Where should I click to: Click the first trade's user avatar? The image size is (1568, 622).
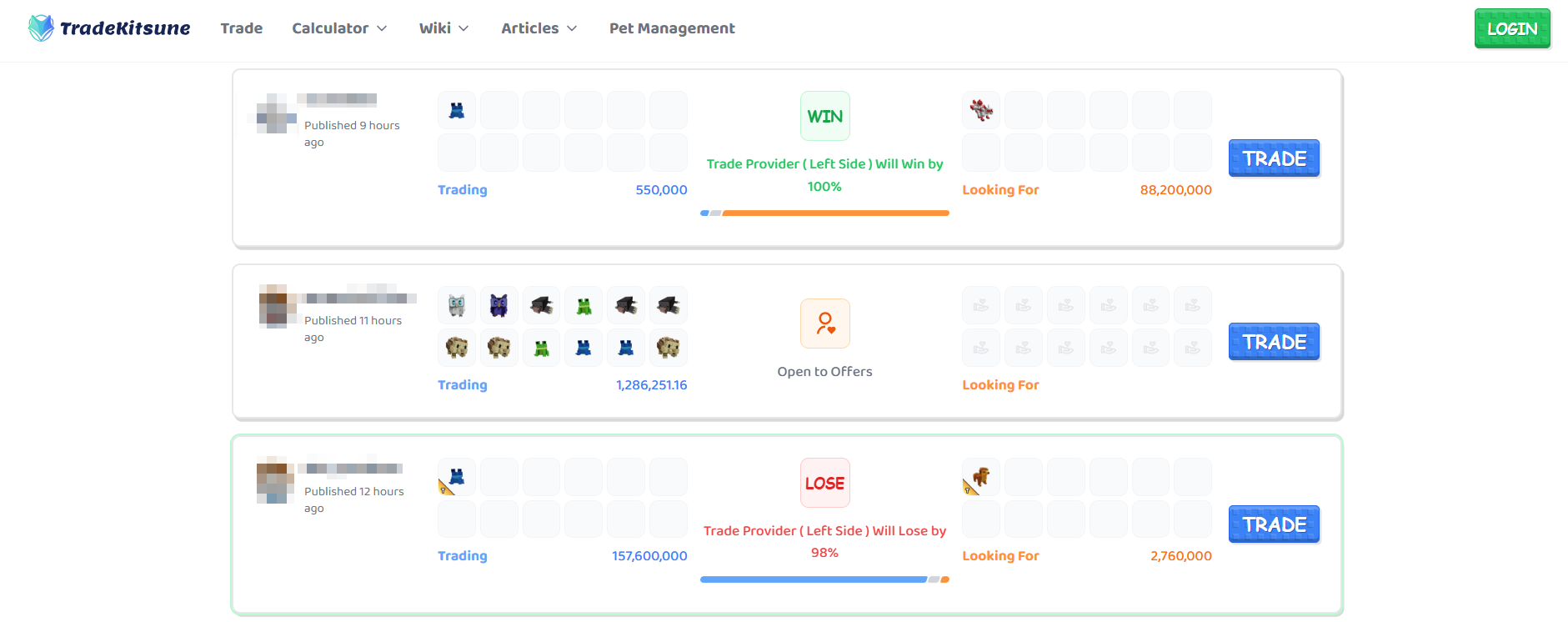click(x=273, y=114)
